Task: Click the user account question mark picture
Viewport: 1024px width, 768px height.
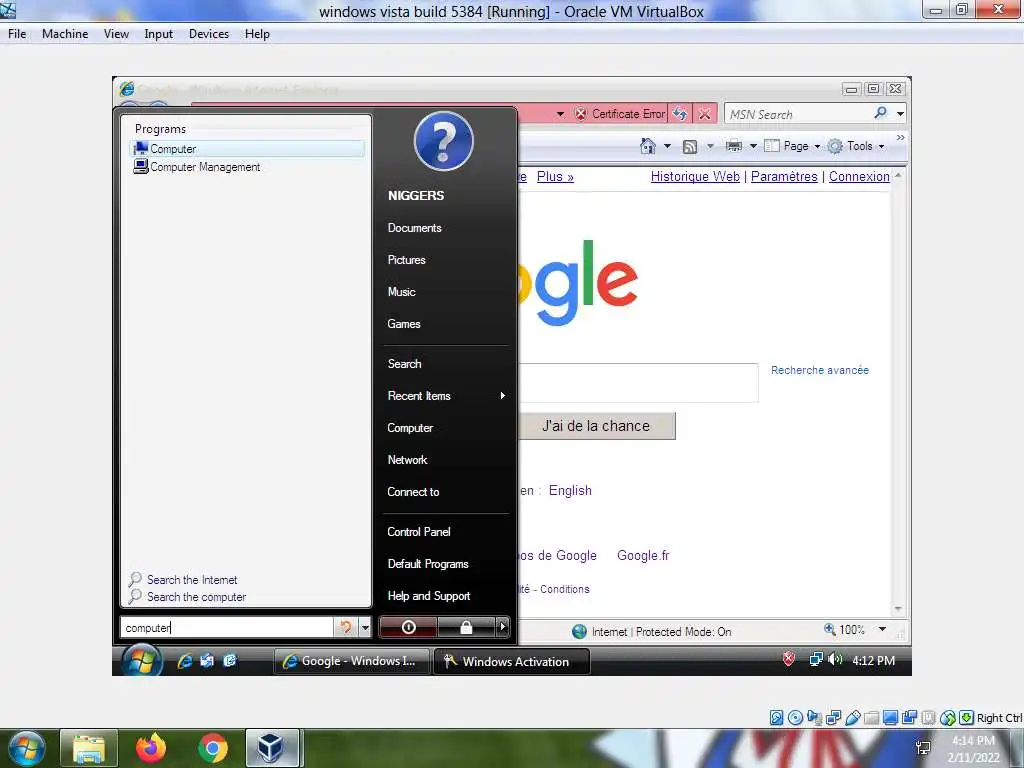Action: pyautogui.click(x=443, y=141)
